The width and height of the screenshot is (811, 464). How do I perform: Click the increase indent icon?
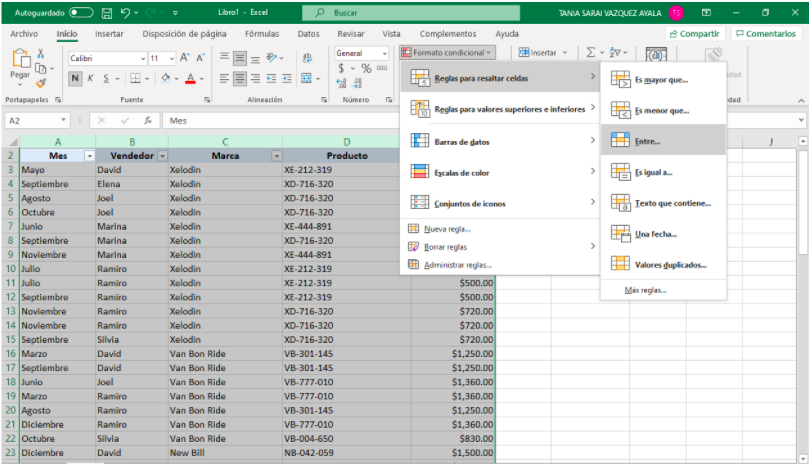pyautogui.click(x=287, y=78)
